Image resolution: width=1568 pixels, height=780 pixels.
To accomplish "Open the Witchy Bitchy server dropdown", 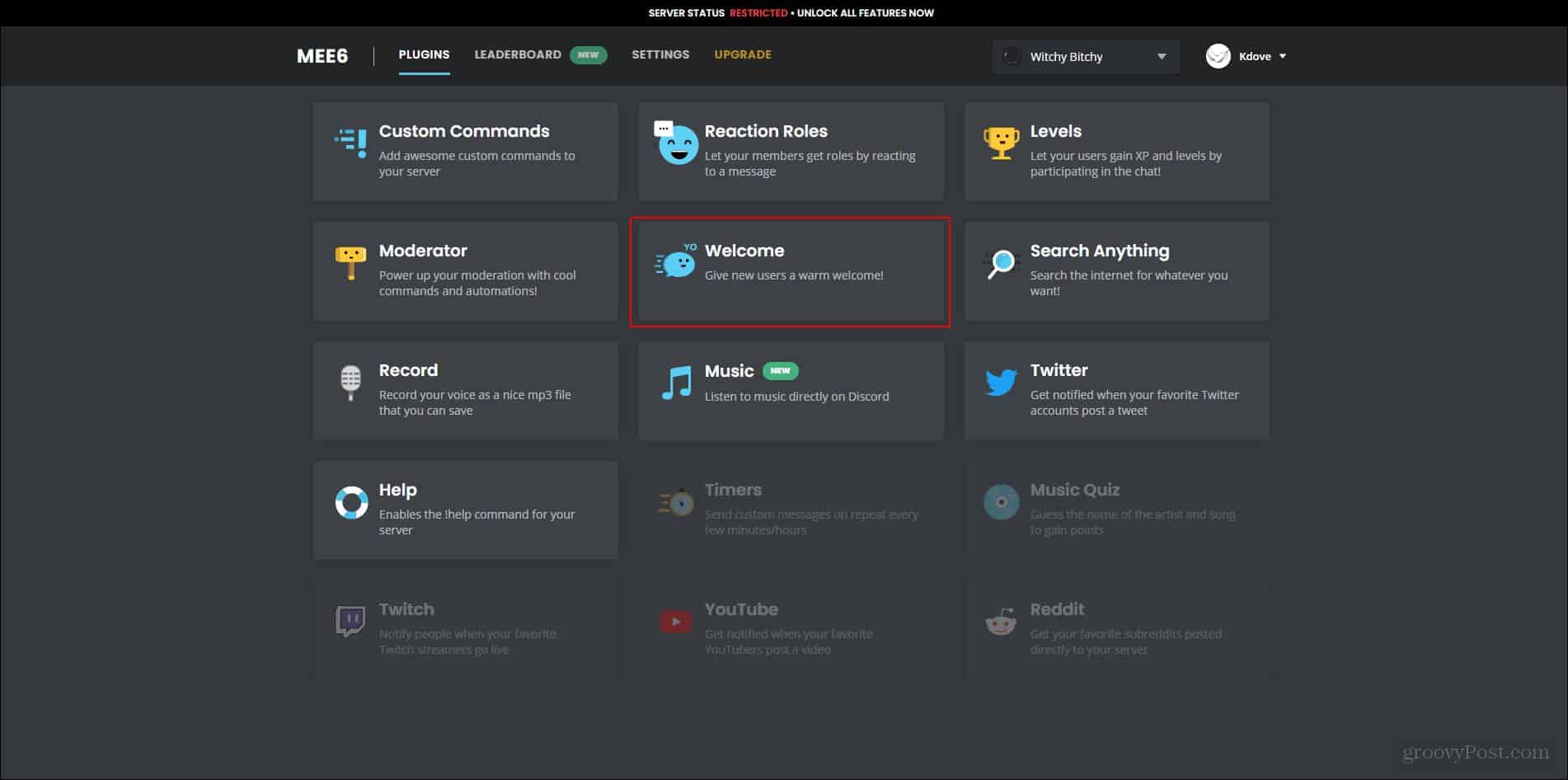I will point(1086,56).
